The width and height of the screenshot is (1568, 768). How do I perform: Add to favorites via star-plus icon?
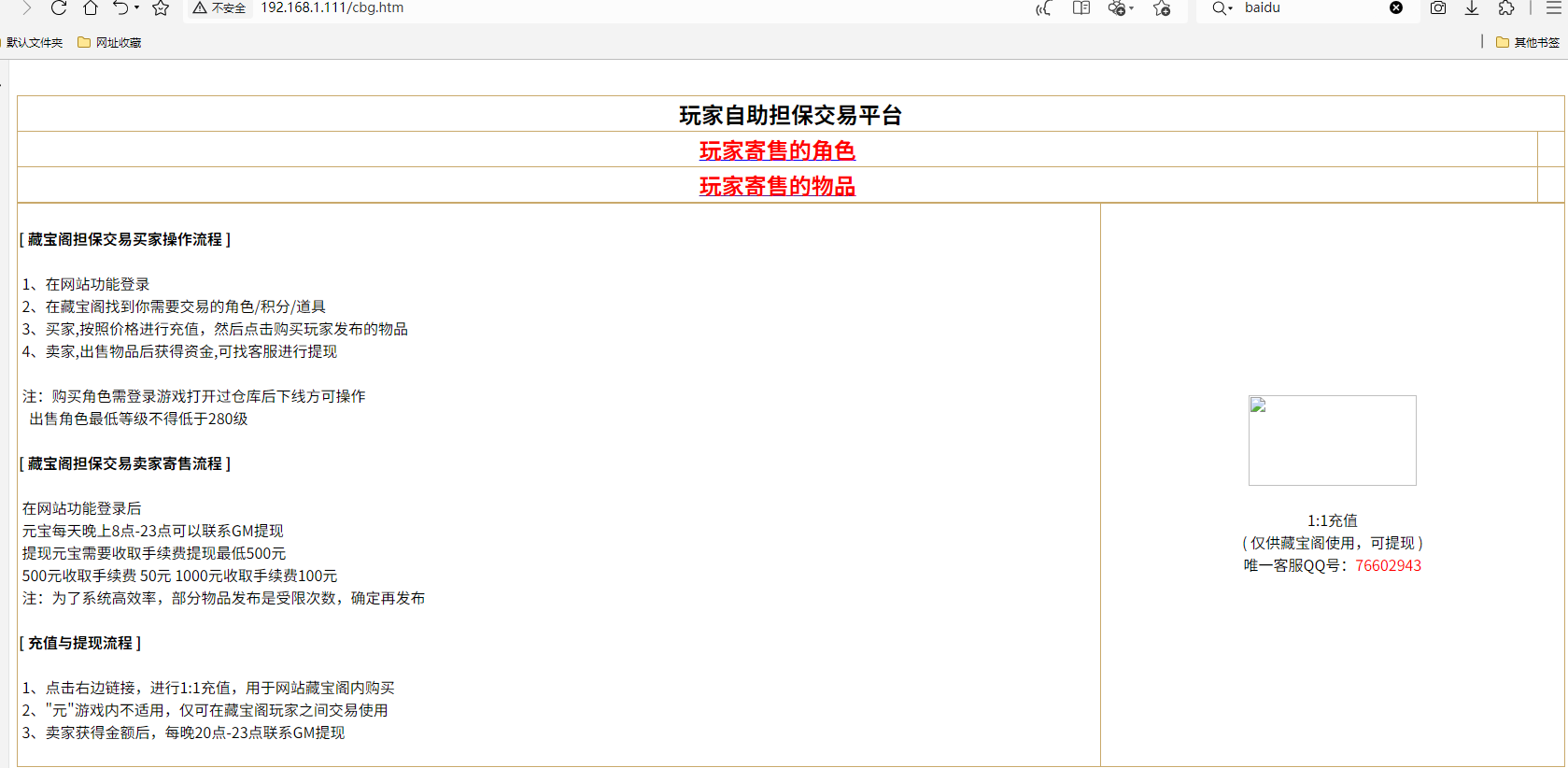coord(1162,7)
